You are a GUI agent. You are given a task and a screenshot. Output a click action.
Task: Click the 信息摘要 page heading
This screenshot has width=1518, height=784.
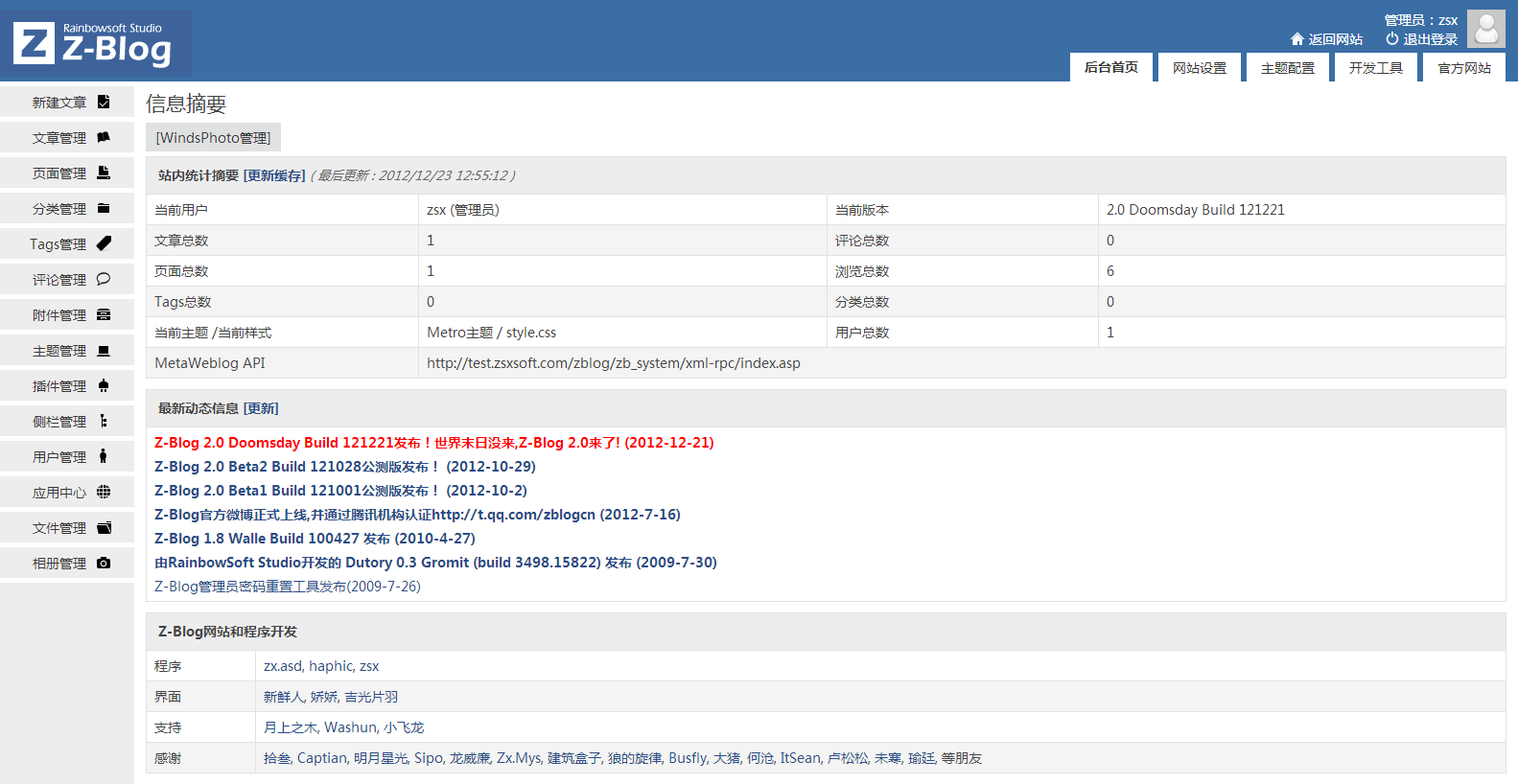[x=186, y=104]
